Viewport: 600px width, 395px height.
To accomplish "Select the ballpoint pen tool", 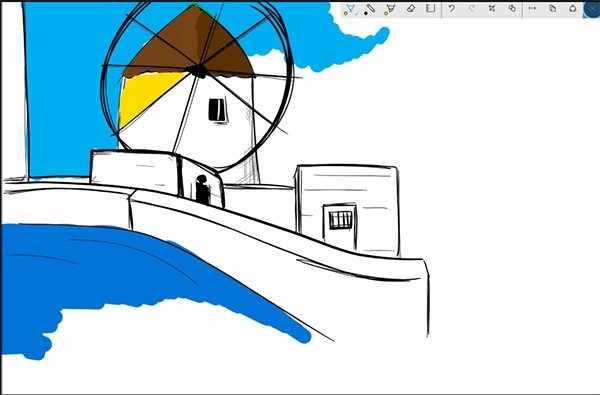I will 350,8.
